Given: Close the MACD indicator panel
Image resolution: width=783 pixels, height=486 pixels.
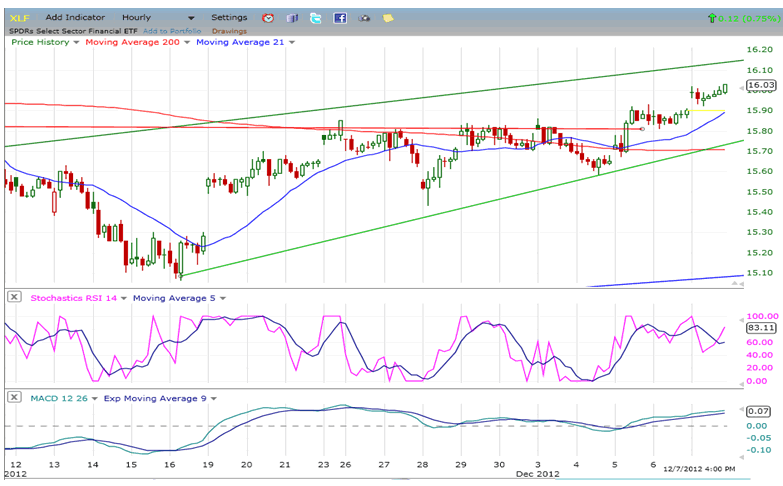Looking at the screenshot, I should click(x=14, y=398).
